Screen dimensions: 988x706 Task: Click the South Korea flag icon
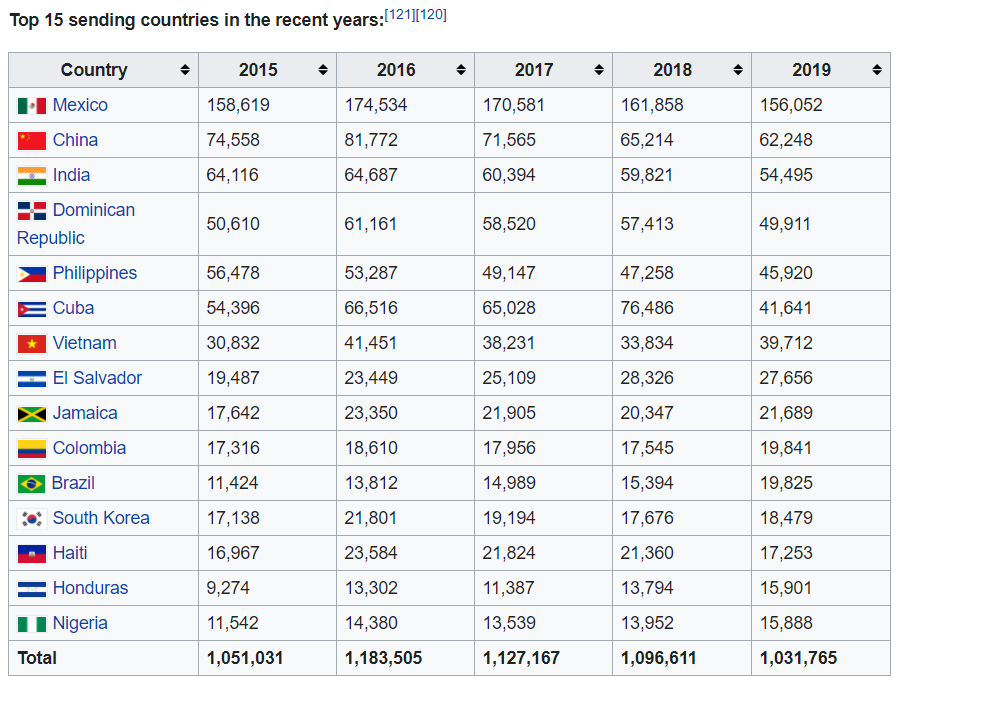coord(32,518)
